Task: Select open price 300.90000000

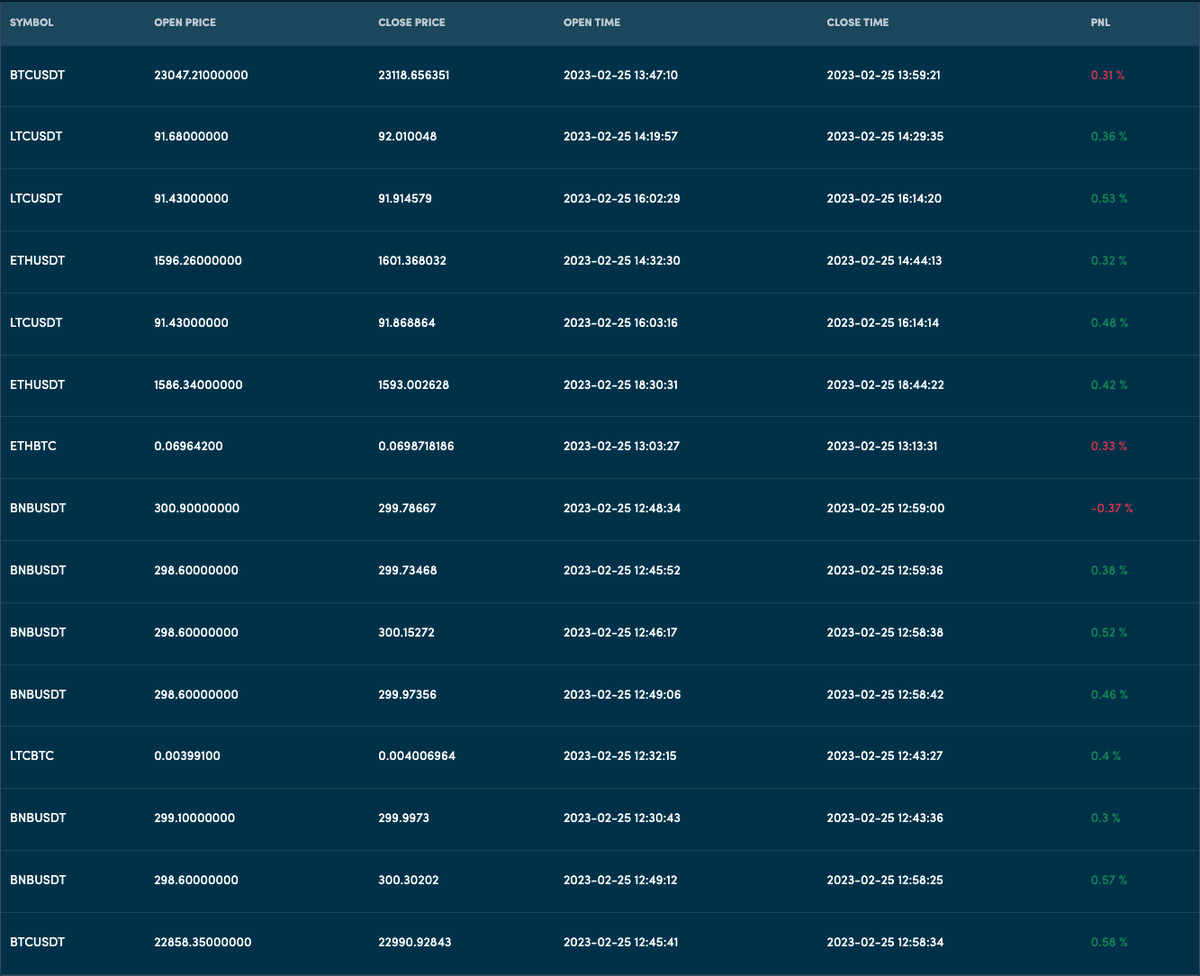Action: pos(197,508)
